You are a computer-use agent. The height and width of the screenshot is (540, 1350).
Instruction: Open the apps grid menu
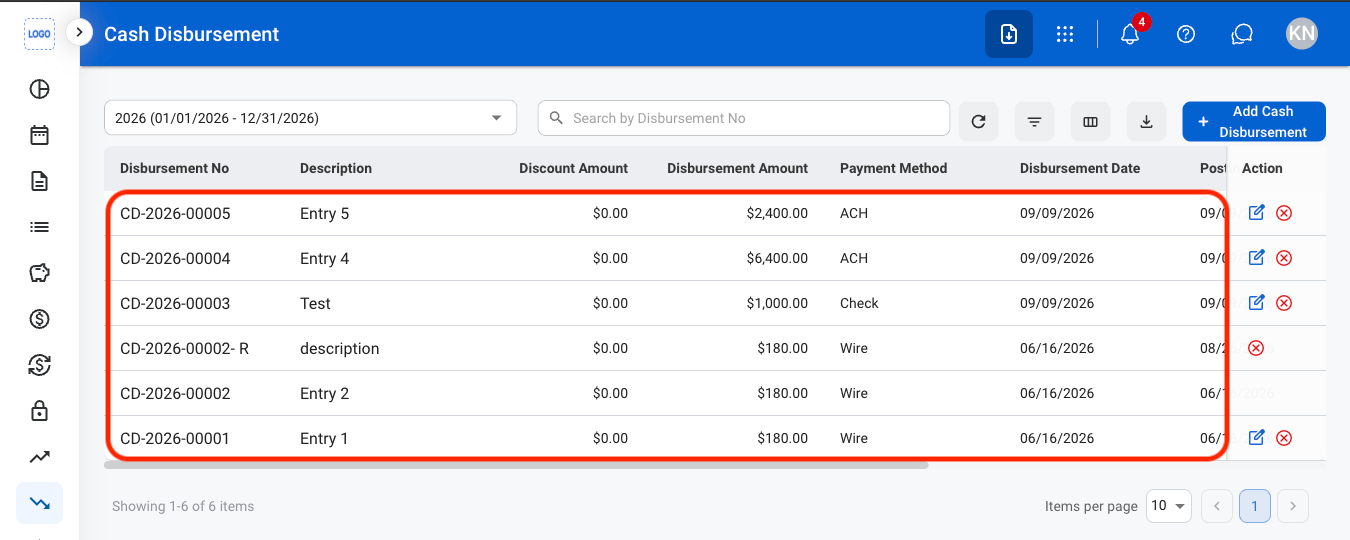(1065, 34)
